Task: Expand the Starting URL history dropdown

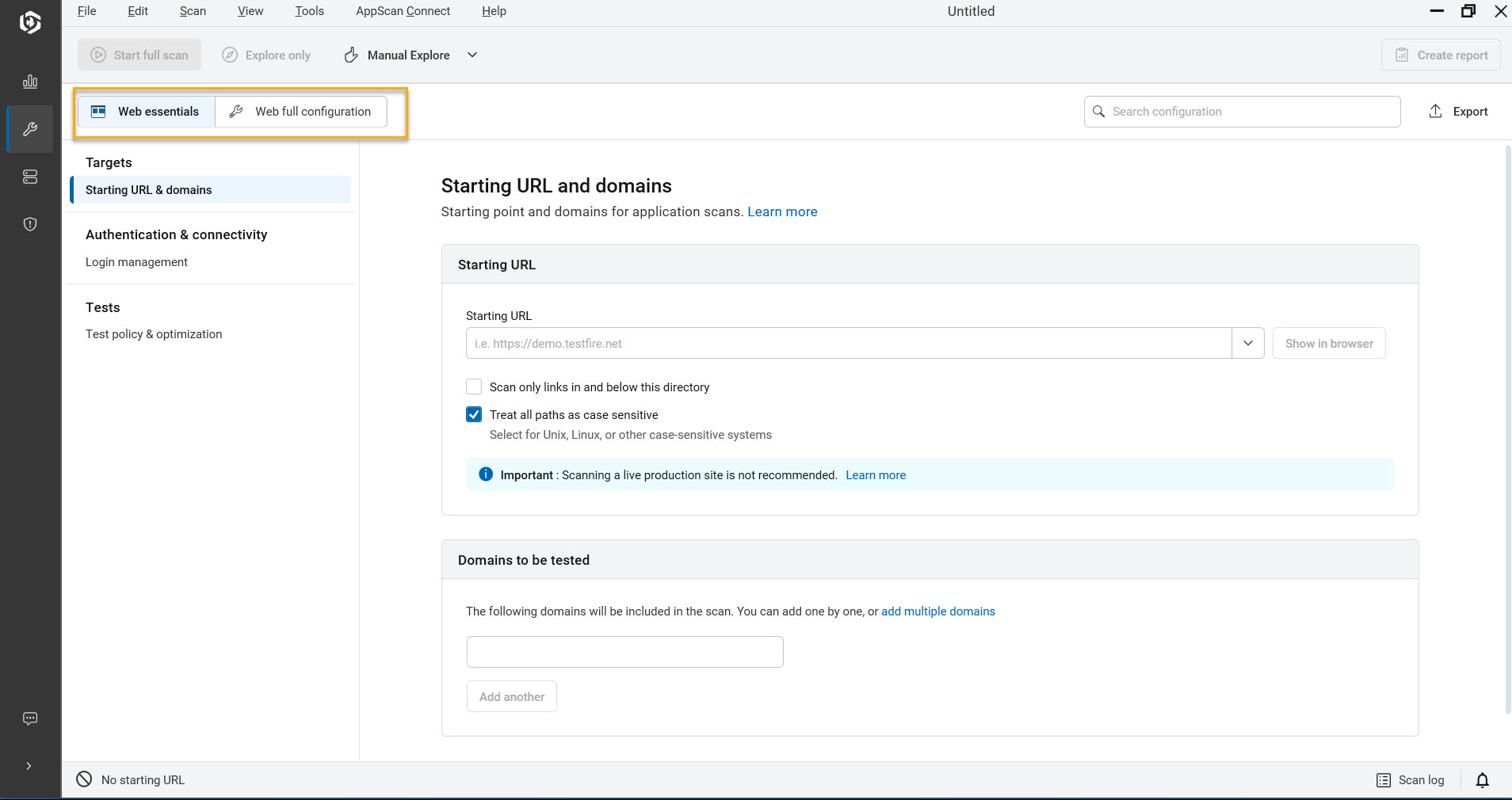Action: pyautogui.click(x=1248, y=343)
